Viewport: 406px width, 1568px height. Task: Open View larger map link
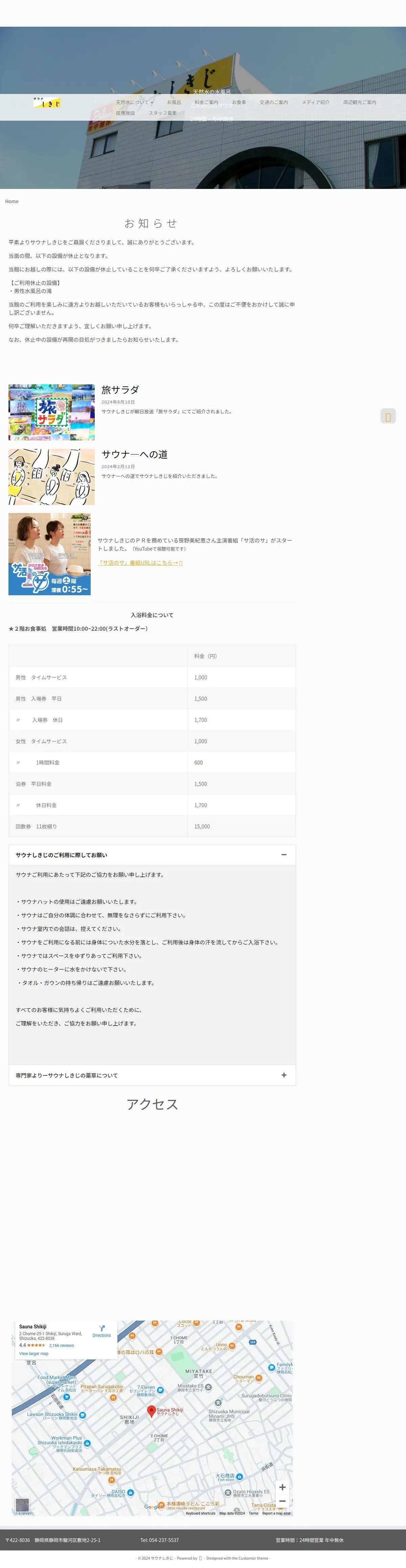coord(33,1354)
